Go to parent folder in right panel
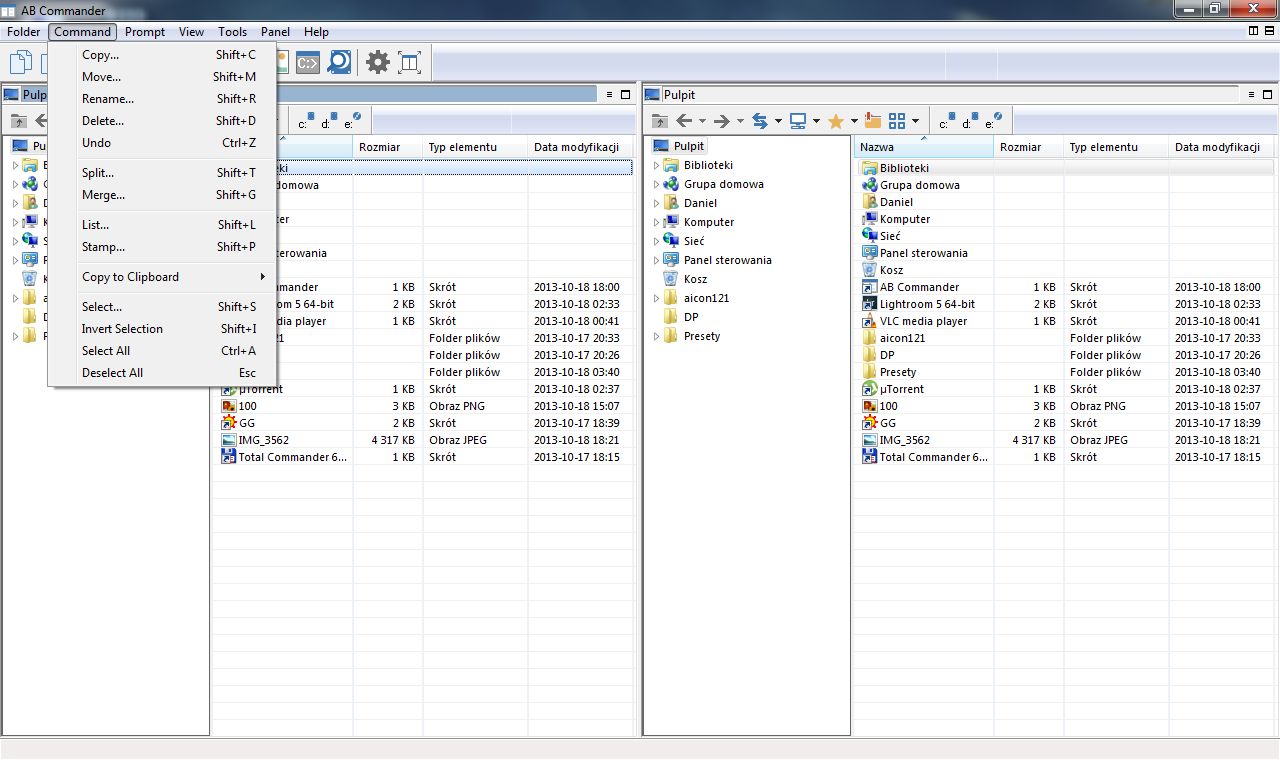Screen dimensions: 1280x760 pyautogui.click(x=659, y=121)
